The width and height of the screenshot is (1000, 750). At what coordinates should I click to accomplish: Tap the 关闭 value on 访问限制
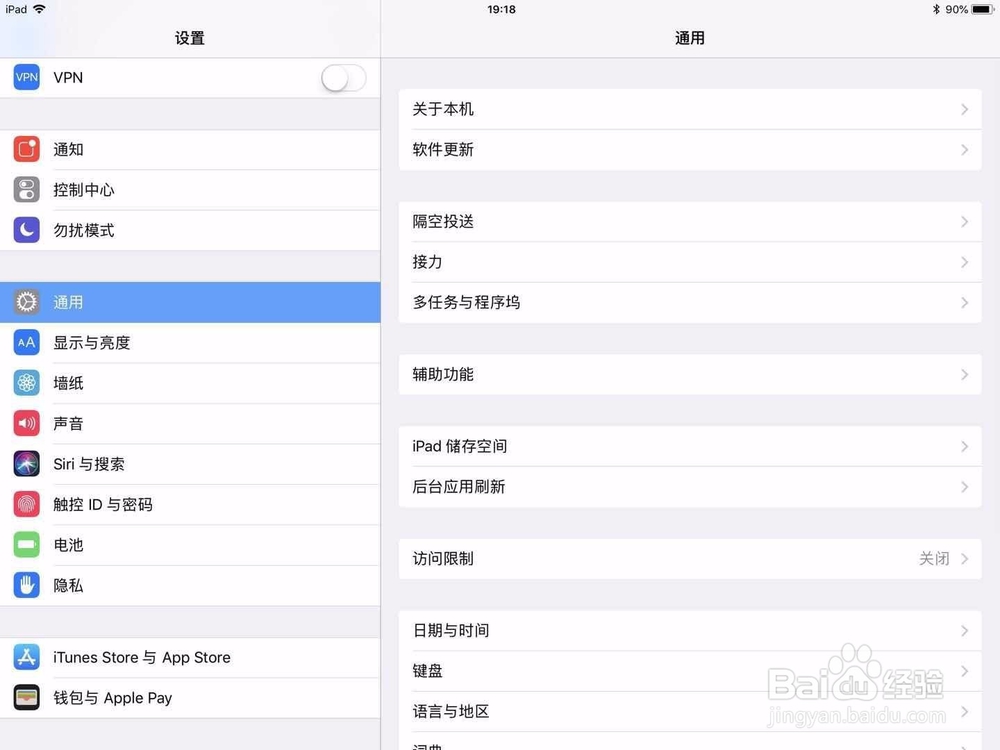pos(934,559)
